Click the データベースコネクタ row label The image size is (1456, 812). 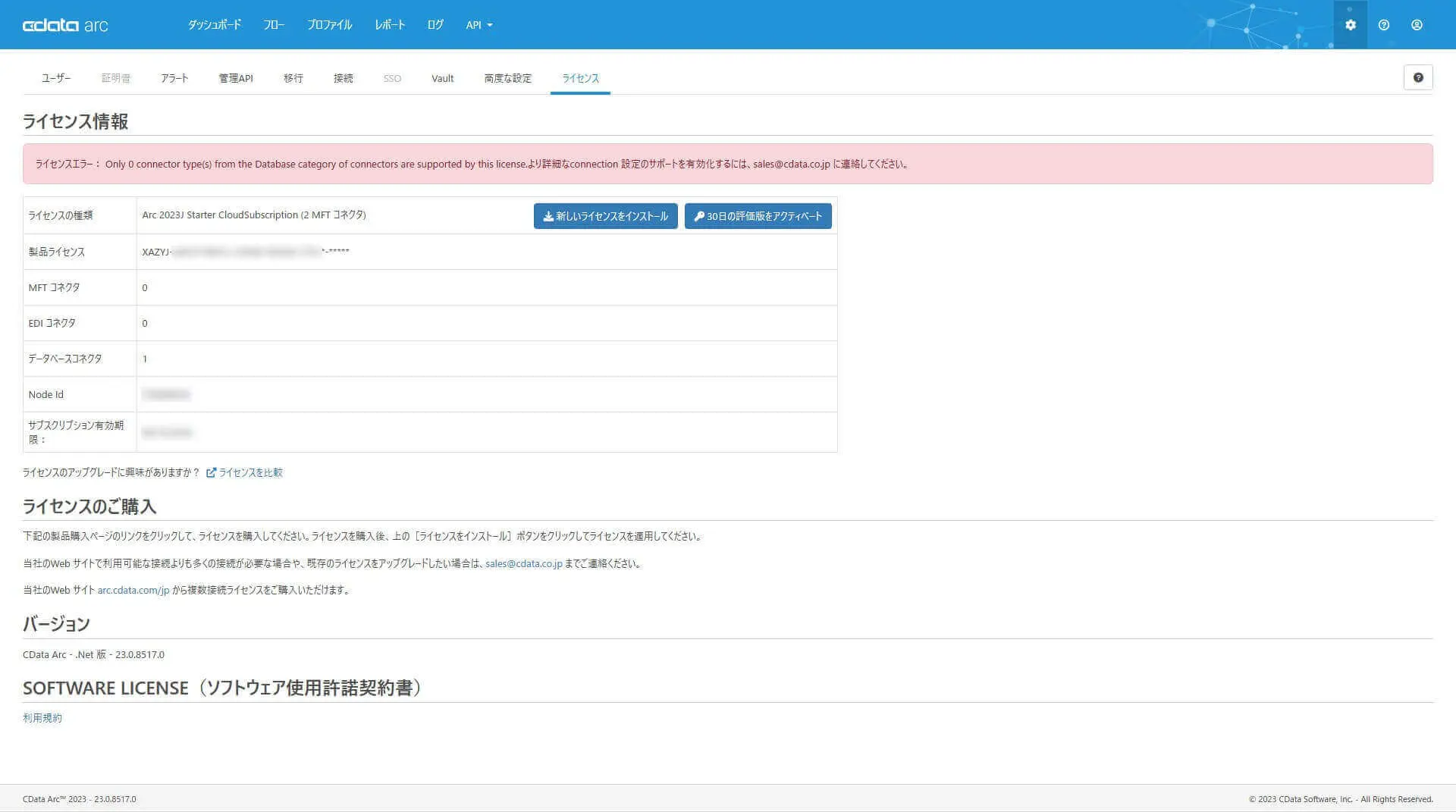pyautogui.click(x=65, y=359)
